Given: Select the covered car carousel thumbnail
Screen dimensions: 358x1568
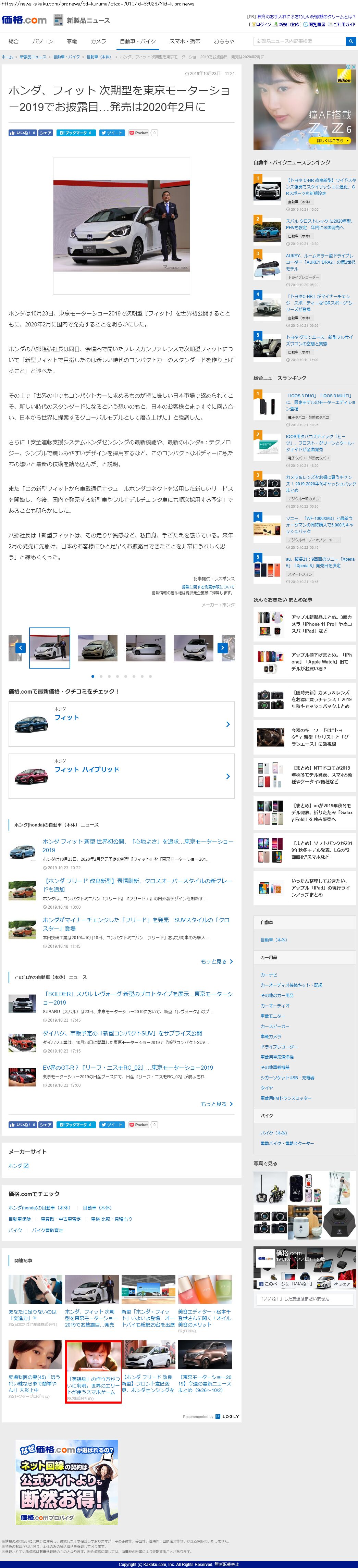Looking at the screenshot, I should (x=97, y=648).
